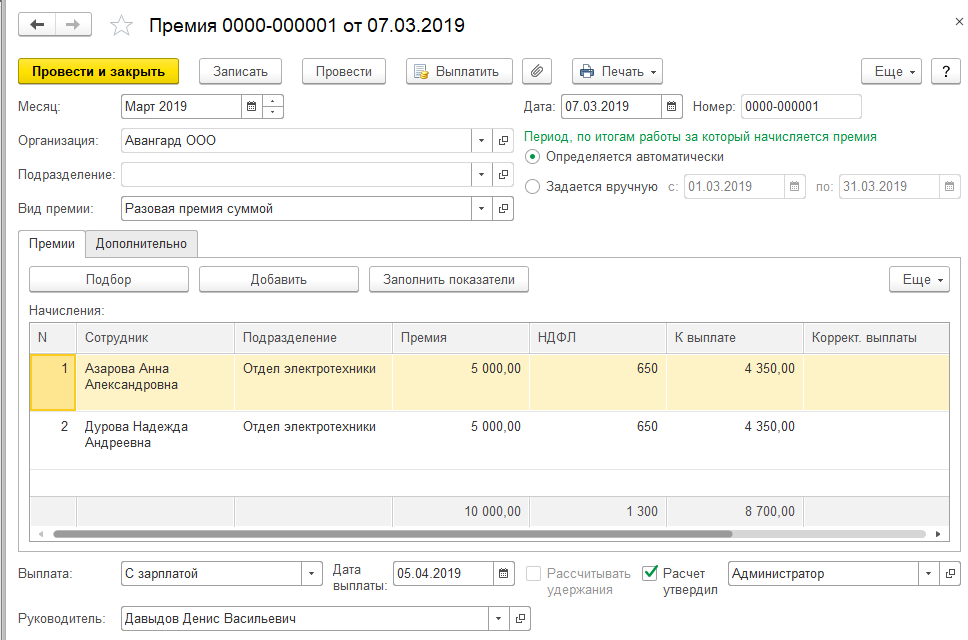Open the Печать dropdown menu
Viewport: 968px width, 640px height.
617,71
